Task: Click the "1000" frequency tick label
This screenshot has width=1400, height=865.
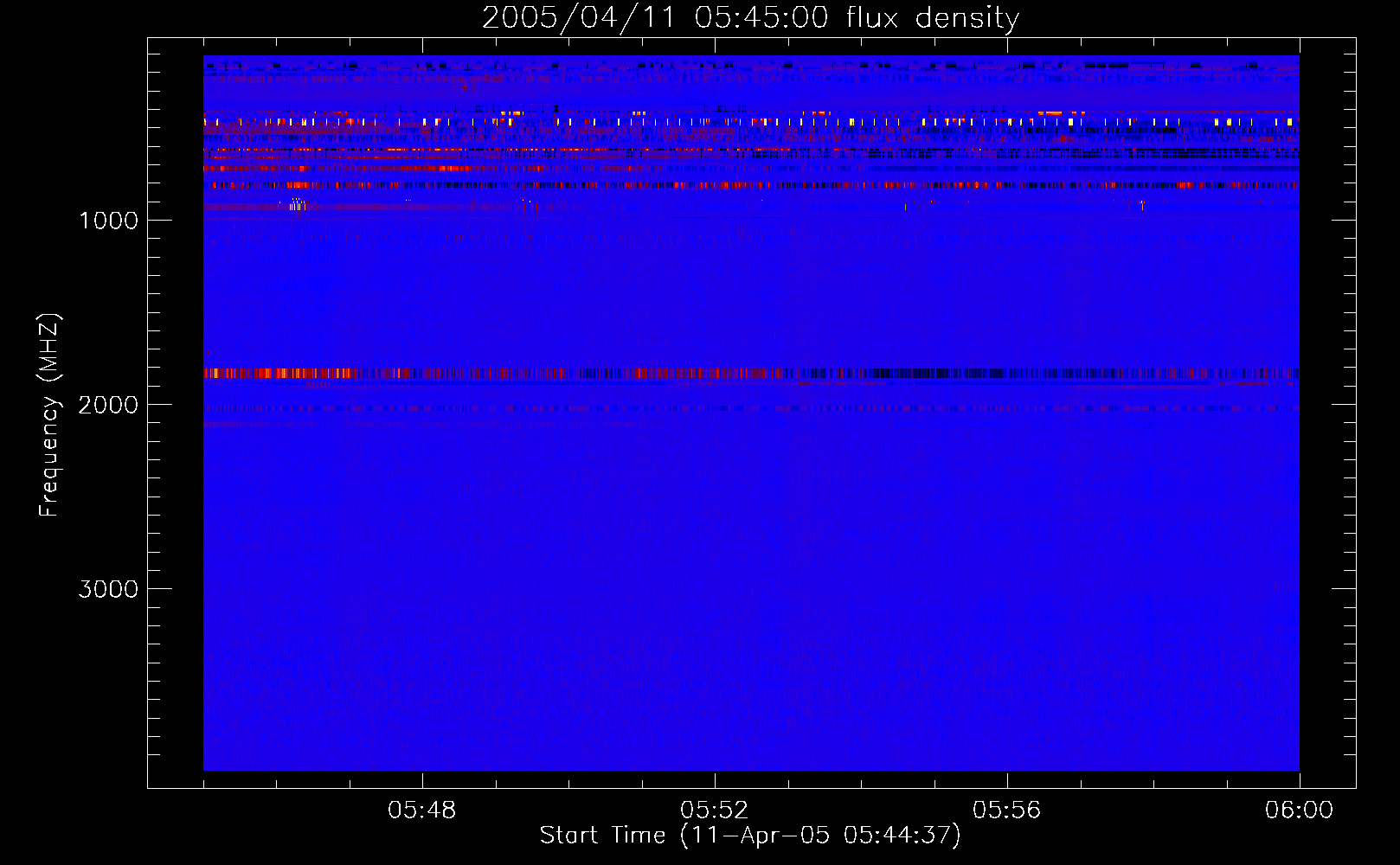Action: click(108, 221)
